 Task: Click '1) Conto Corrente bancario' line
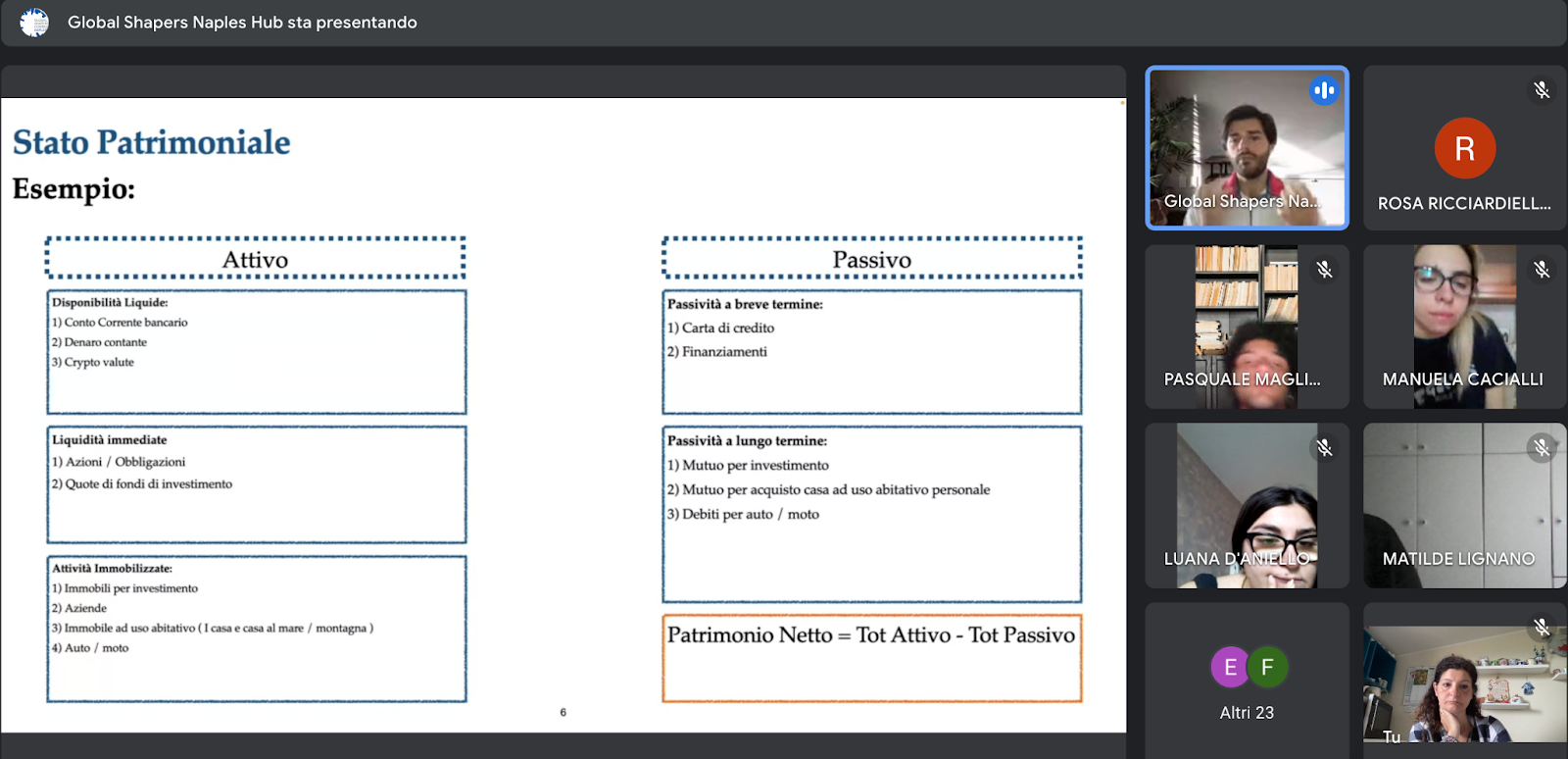pos(120,322)
